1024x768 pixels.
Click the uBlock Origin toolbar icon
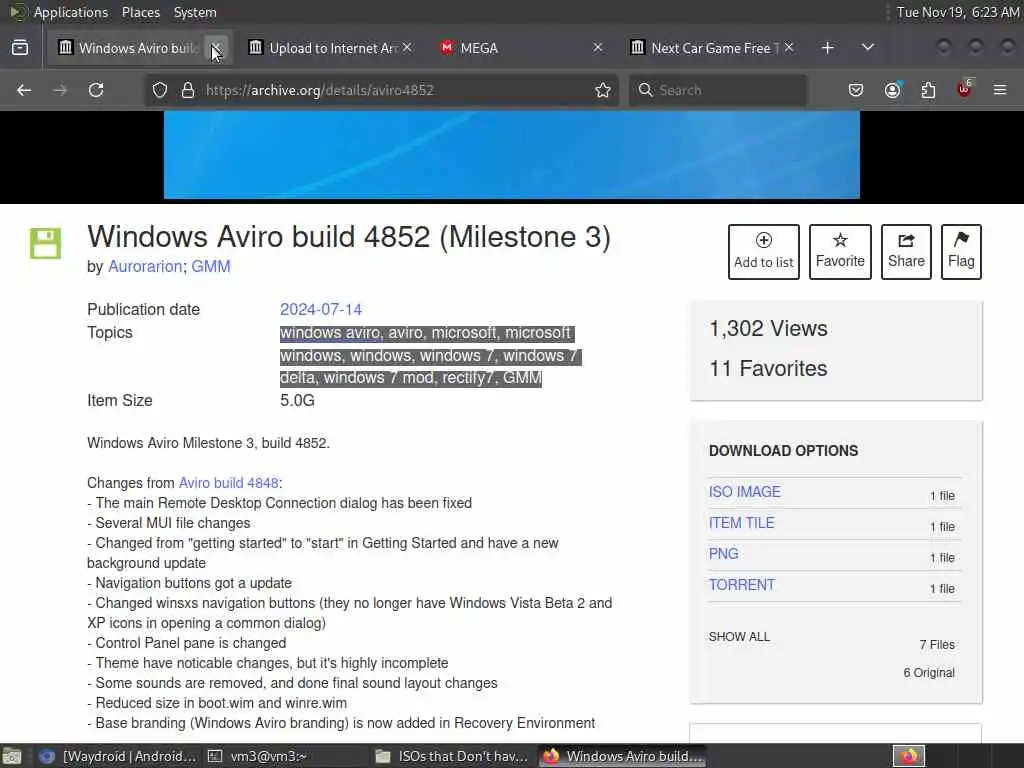964,89
